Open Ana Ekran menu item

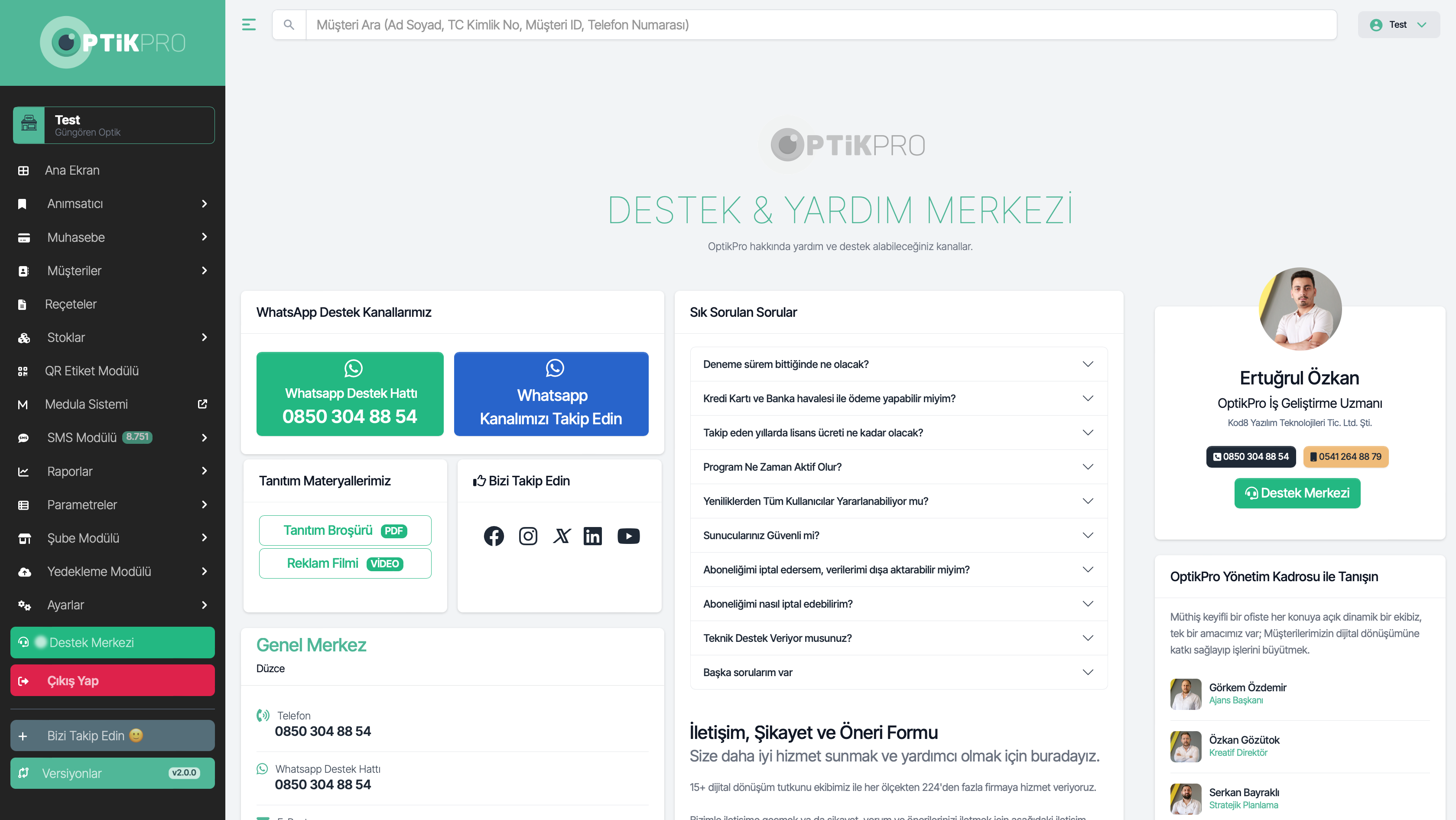tap(113, 171)
